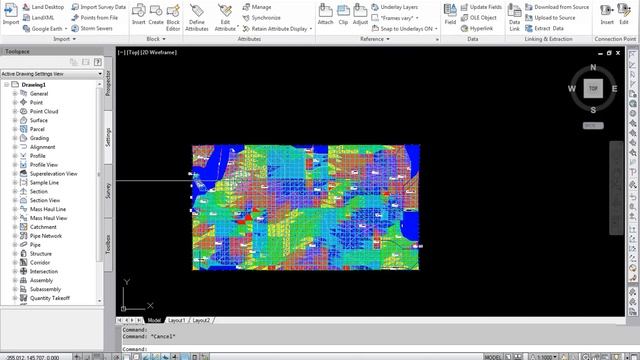
Task: Switch to the Survey tab
Action: (108, 191)
